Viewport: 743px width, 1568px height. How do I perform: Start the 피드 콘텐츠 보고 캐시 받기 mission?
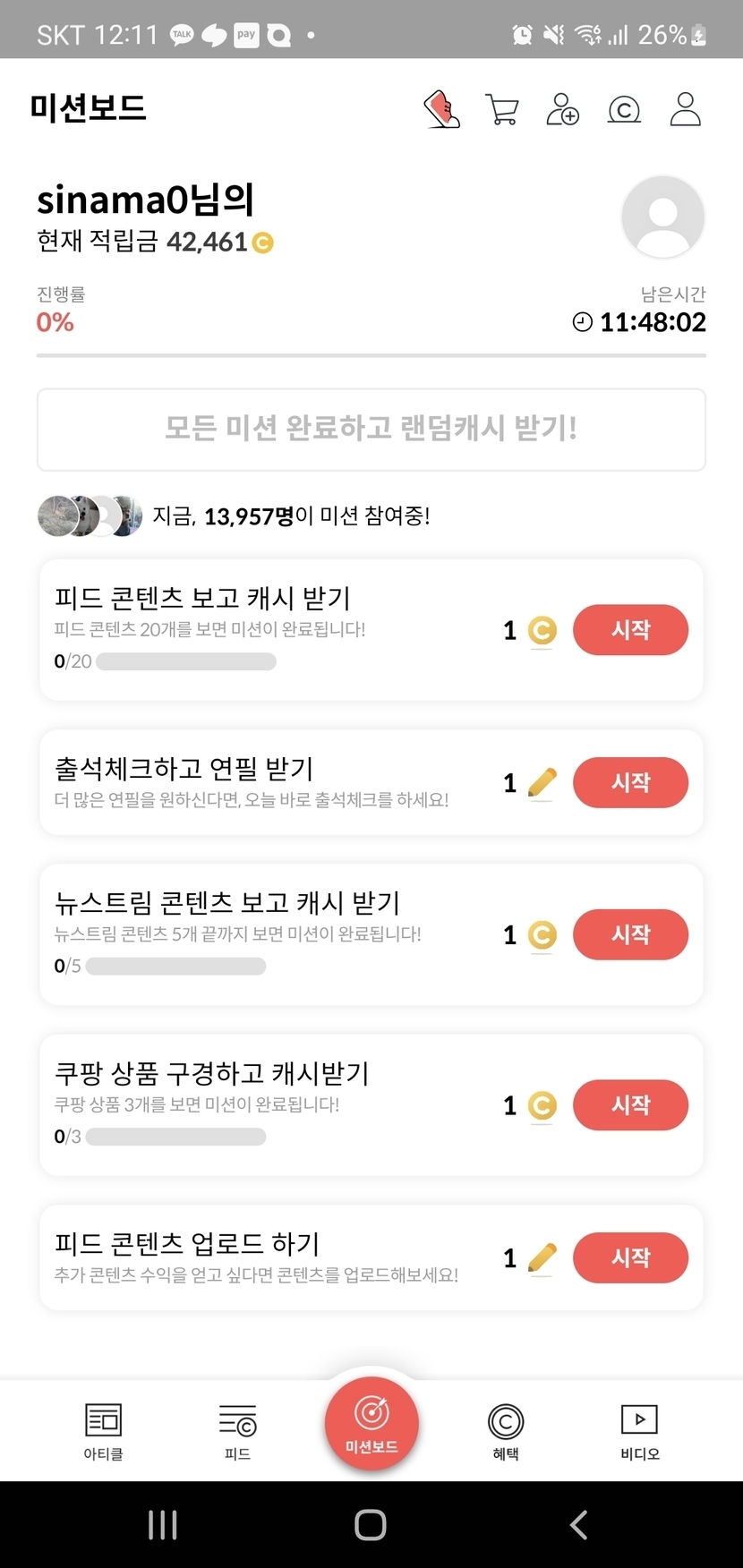[x=630, y=630]
